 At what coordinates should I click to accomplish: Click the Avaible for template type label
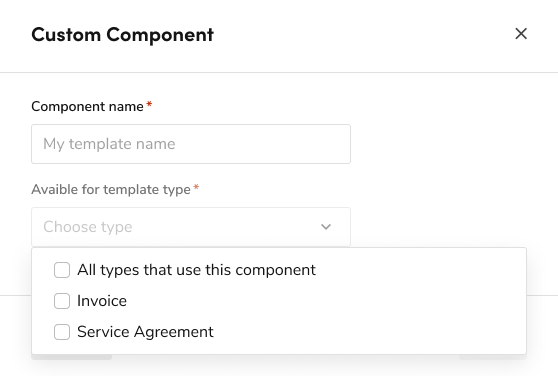tap(111, 190)
